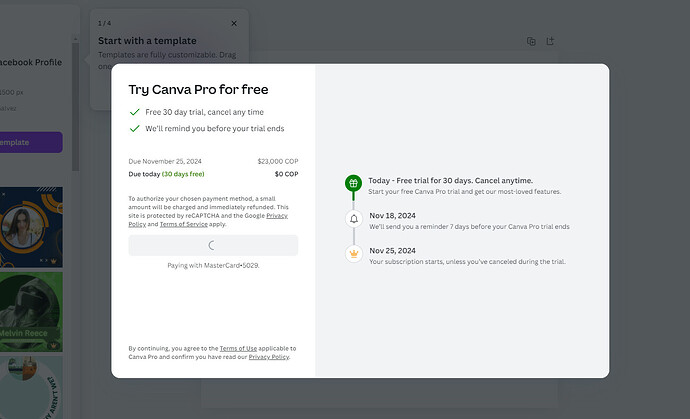Click the loading trial confirmation button
The image size is (690, 419).
(213, 245)
